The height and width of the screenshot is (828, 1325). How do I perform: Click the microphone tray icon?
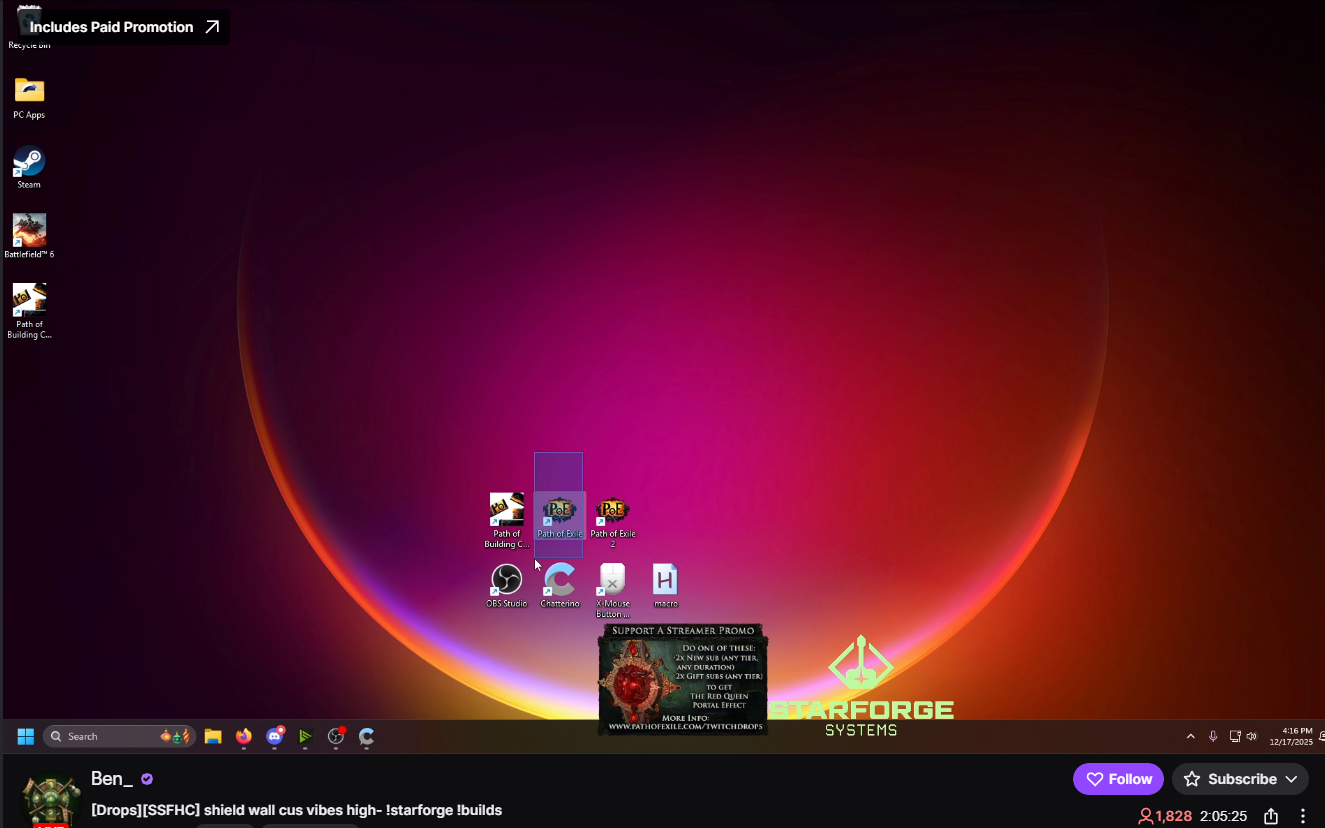(x=1213, y=737)
